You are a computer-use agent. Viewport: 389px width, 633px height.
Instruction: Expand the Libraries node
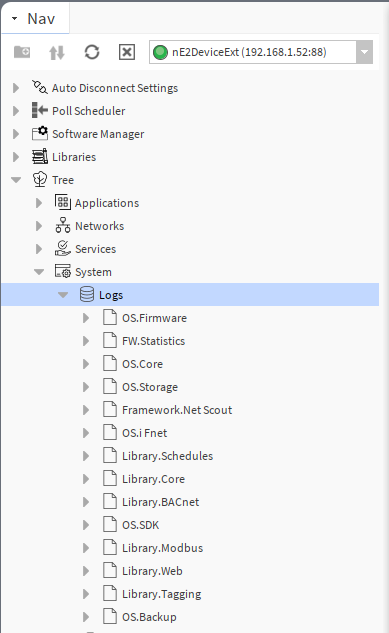tap(16, 157)
